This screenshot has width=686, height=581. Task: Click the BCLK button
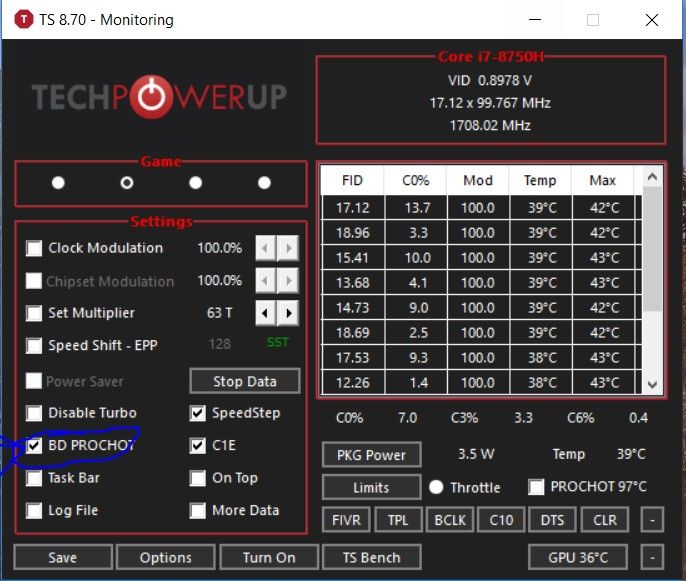point(450,520)
